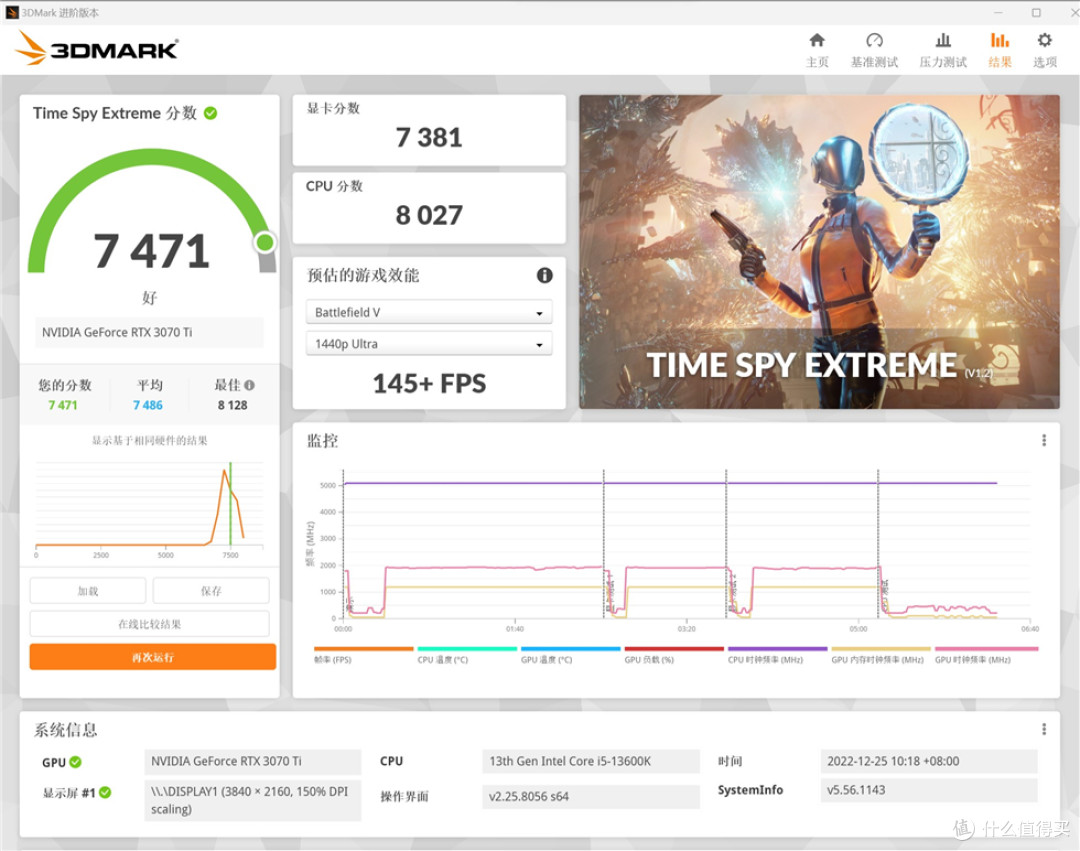Open the 监控 panel overflow menu dots

[x=1043, y=440]
